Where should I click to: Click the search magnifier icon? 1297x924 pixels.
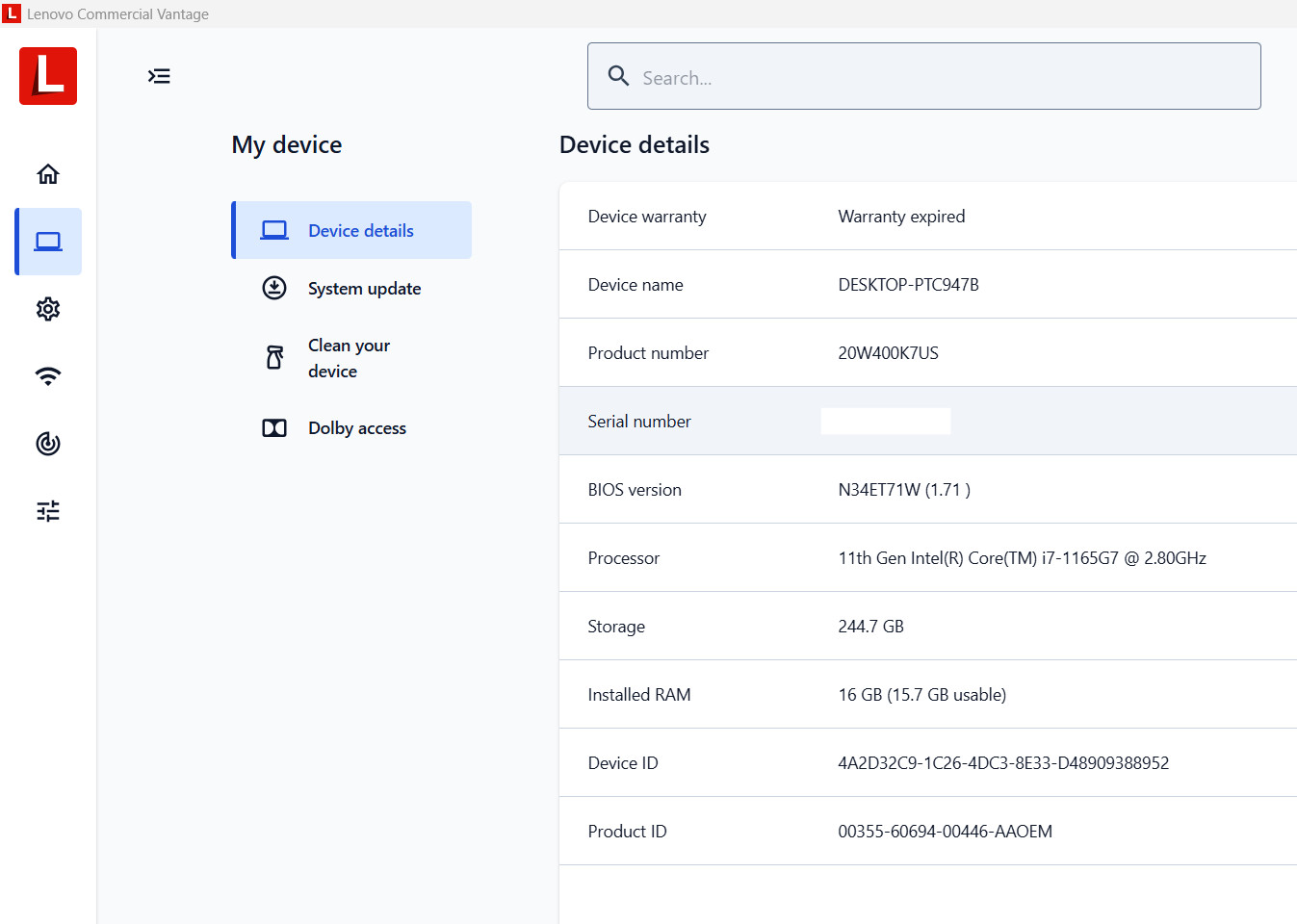pyautogui.click(x=618, y=76)
